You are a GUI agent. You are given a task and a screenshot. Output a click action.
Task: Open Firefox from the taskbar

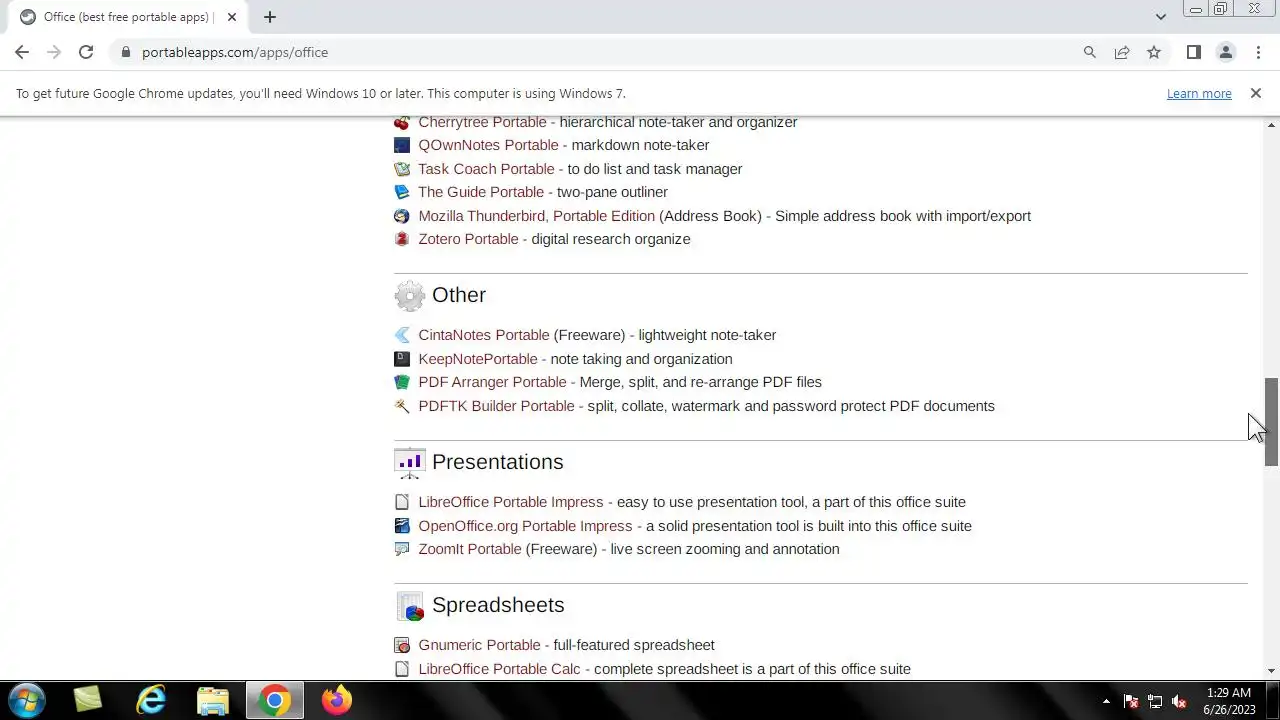(337, 700)
